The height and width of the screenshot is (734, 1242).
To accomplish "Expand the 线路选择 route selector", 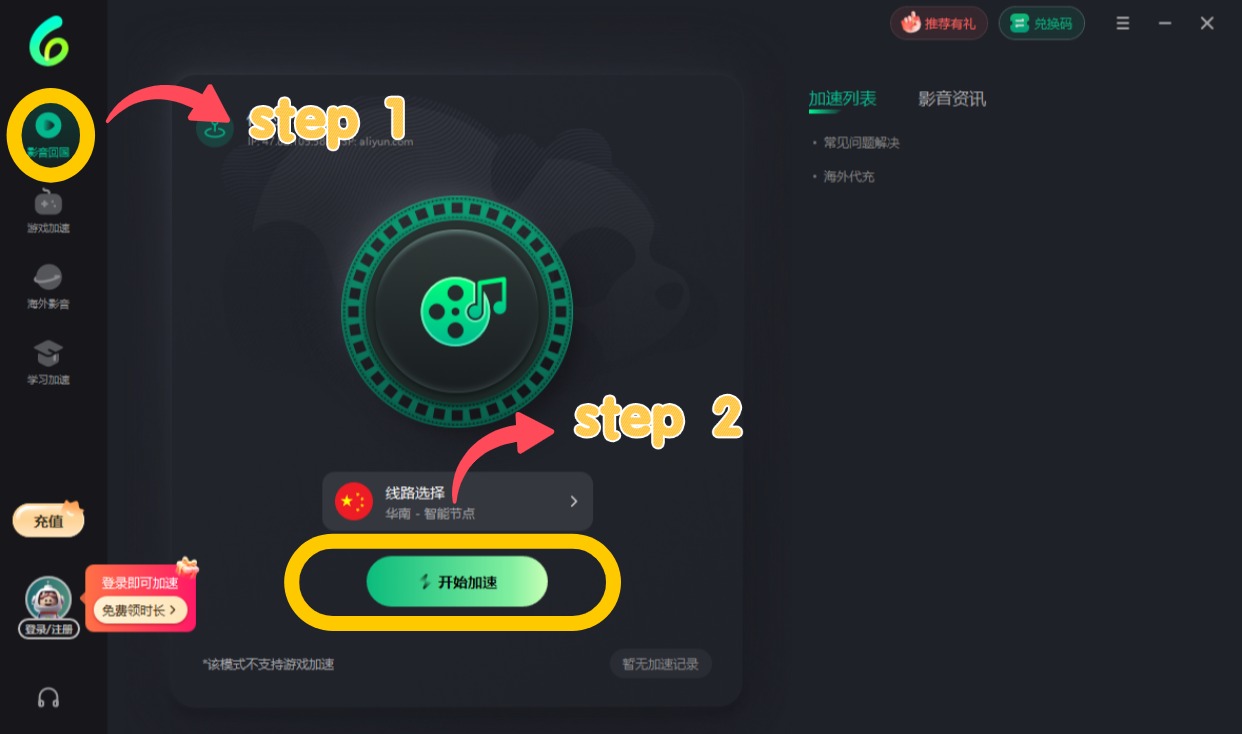I will pos(457,501).
